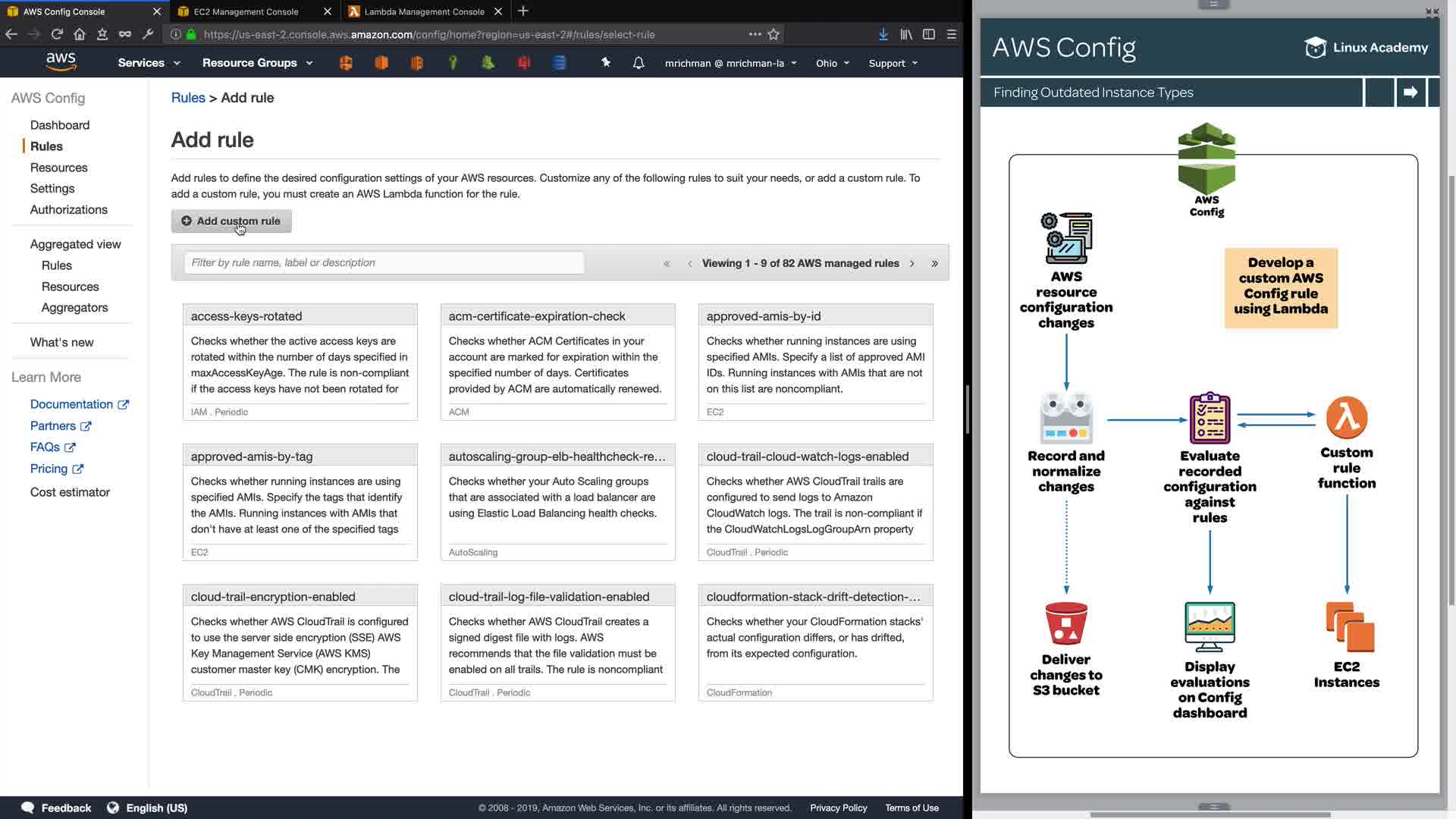The image size is (1456, 819).
Task: Expand the Services dropdown menu
Action: tap(149, 63)
